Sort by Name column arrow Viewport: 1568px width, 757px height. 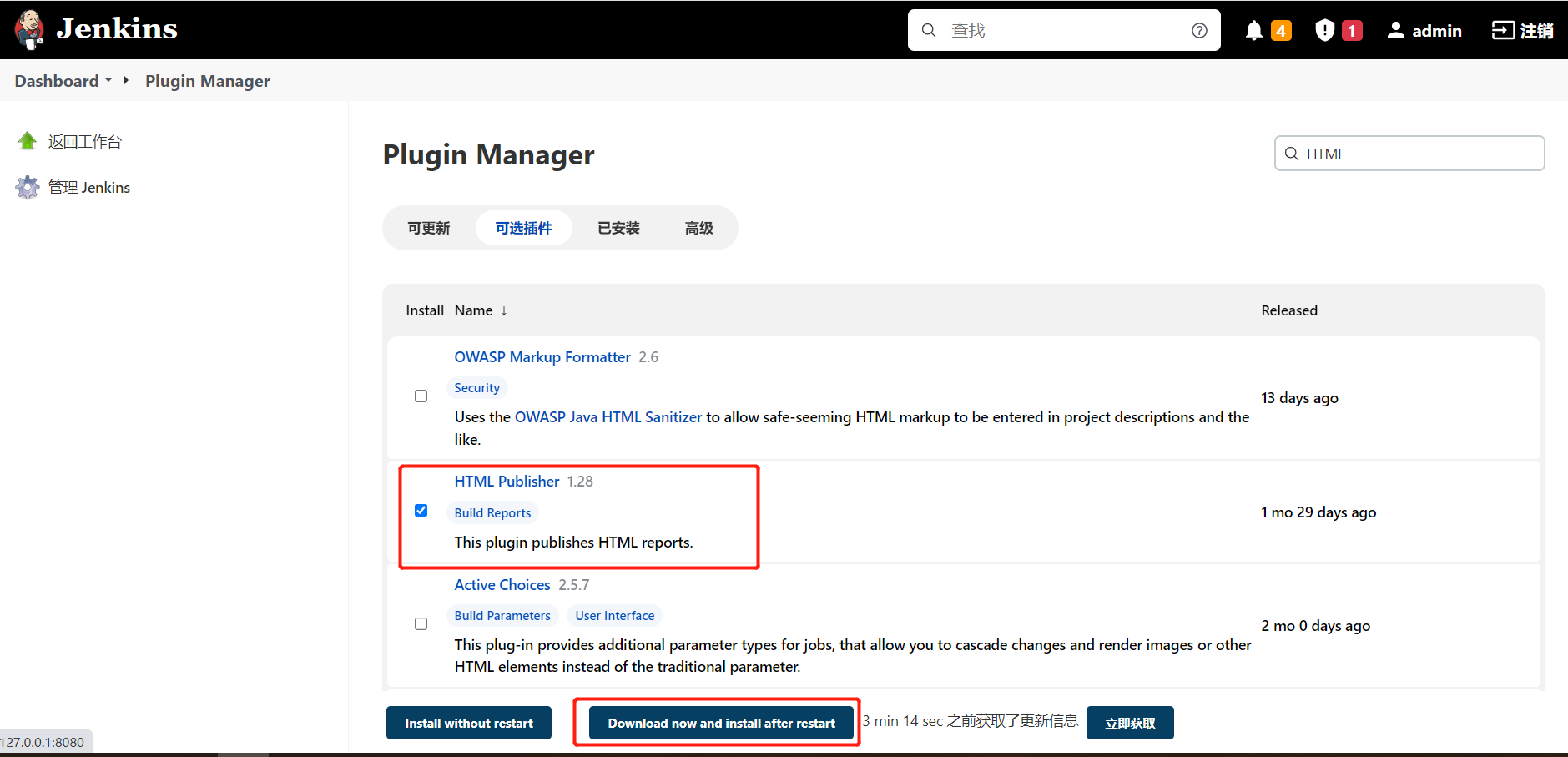(504, 310)
